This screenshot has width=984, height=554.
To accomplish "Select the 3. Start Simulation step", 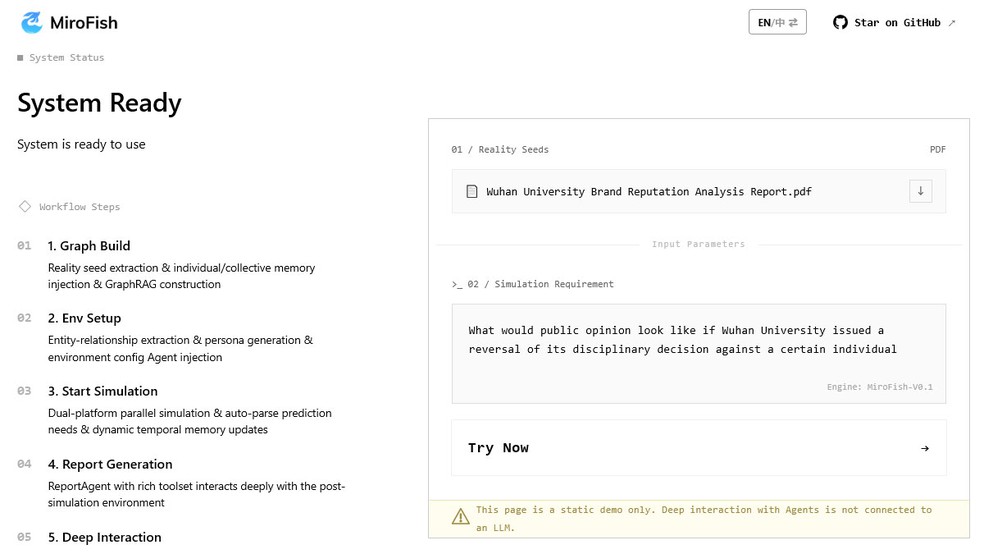I will pyautogui.click(x=102, y=391).
